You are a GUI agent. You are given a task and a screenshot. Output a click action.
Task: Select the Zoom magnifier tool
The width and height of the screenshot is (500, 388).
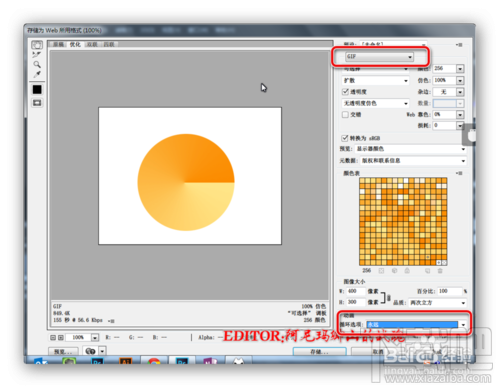pyautogui.click(x=37, y=64)
